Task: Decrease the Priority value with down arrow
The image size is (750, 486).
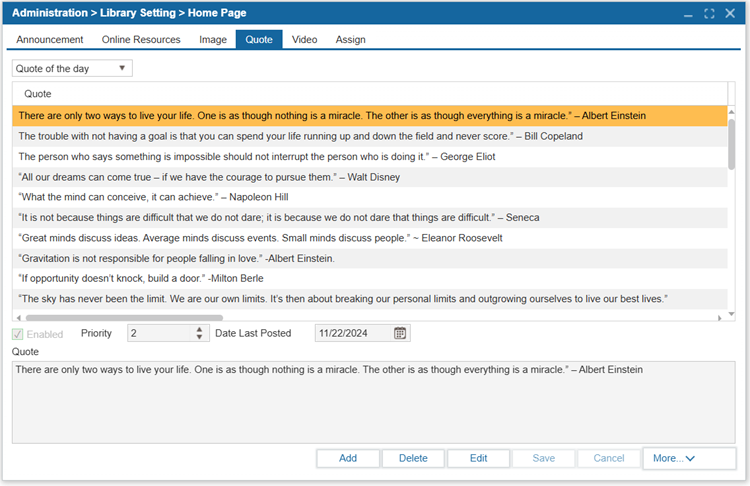Action: coord(199,337)
